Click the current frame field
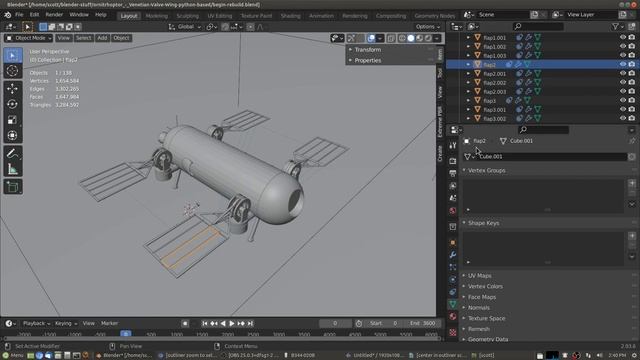Image resolution: width=640 pixels, height=360 pixels. 335,323
